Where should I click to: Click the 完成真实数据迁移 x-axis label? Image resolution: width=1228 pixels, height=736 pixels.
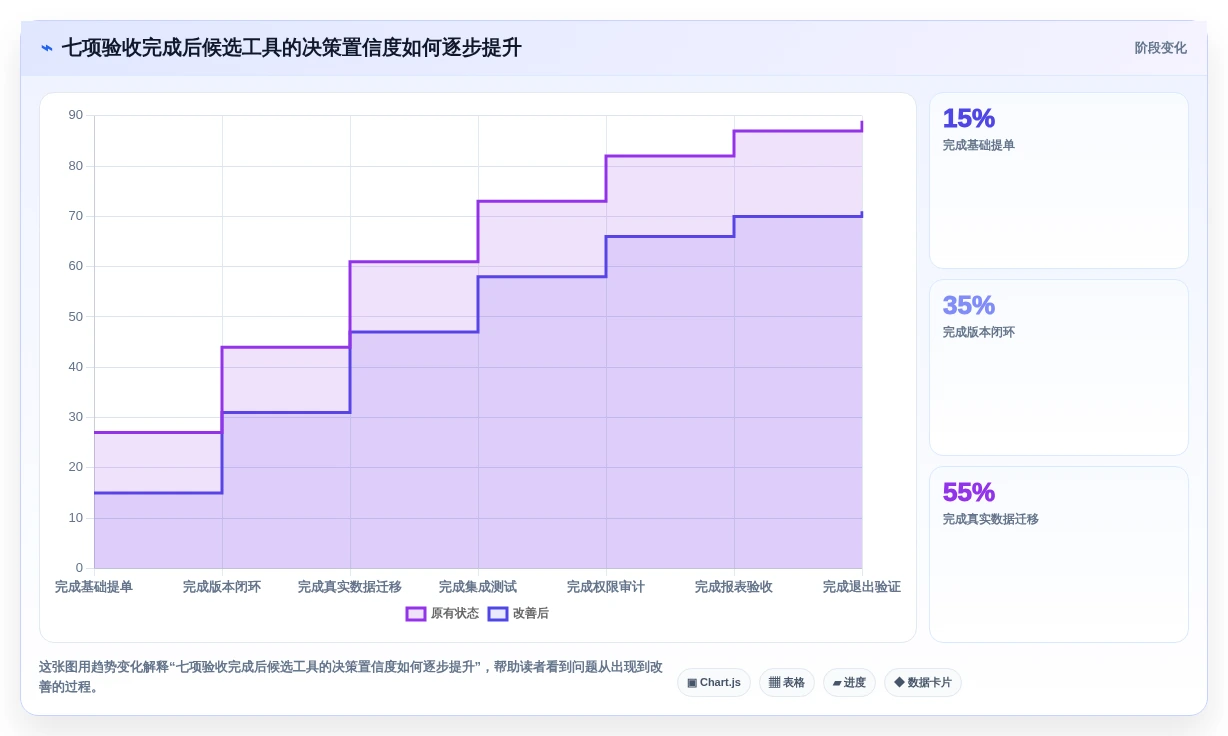pyautogui.click(x=350, y=587)
